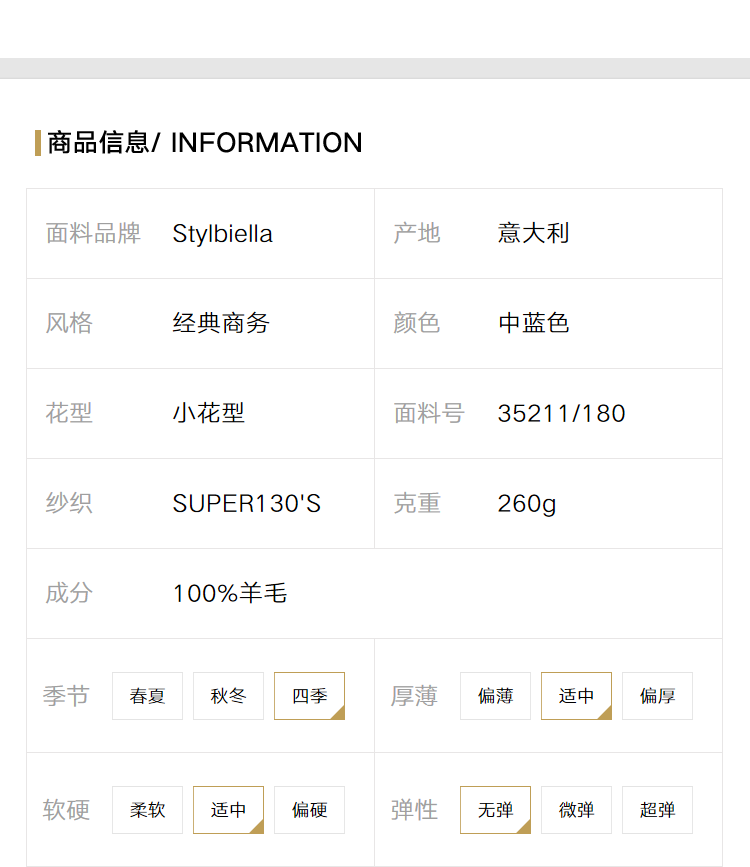Image resolution: width=750 pixels, height=867 pixels.
Task: Click the Stylbiella fabric brand value
Action: pyautogui.click(x=222, y=233)
